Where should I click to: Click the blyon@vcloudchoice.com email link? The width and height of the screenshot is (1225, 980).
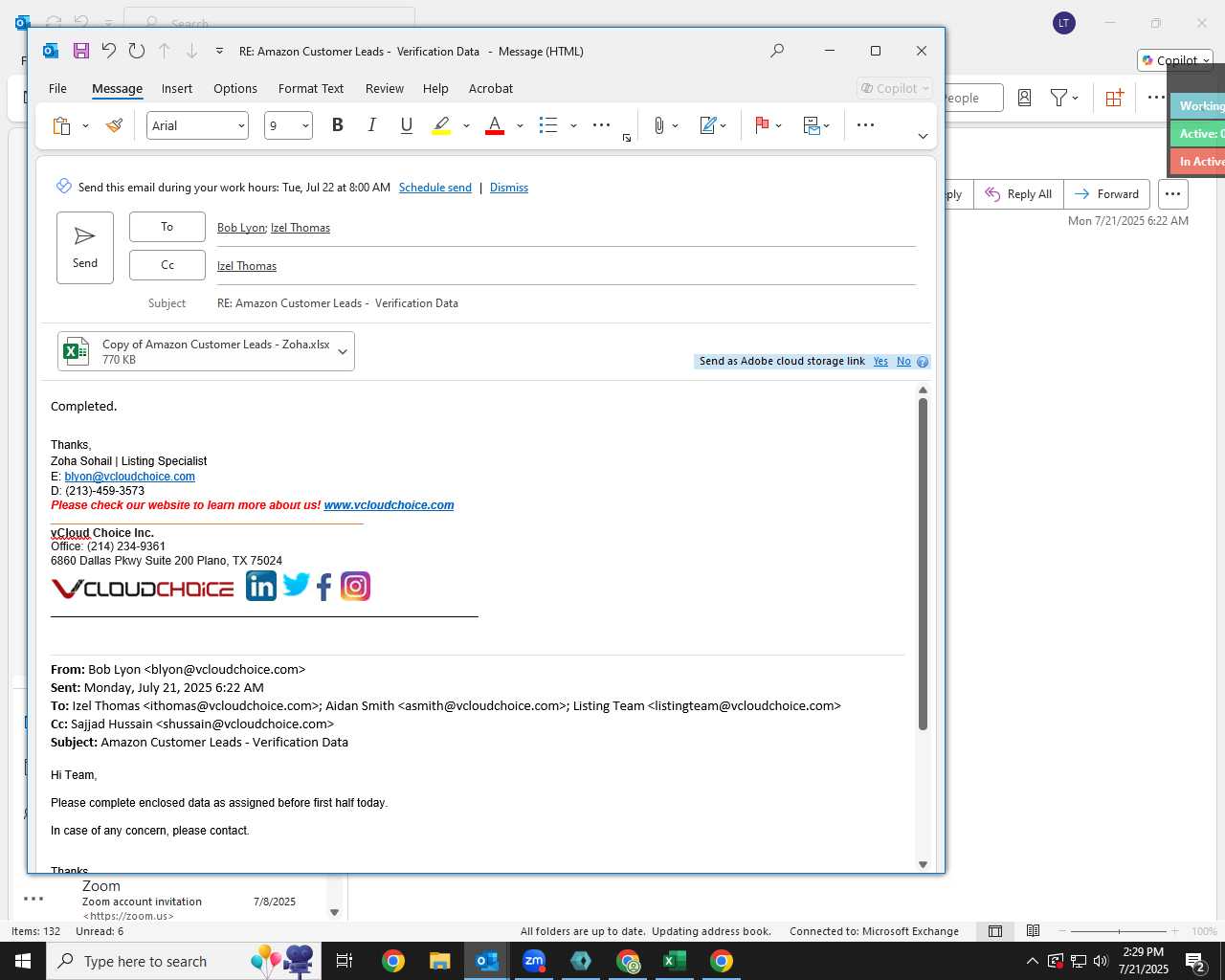(130, 477)
